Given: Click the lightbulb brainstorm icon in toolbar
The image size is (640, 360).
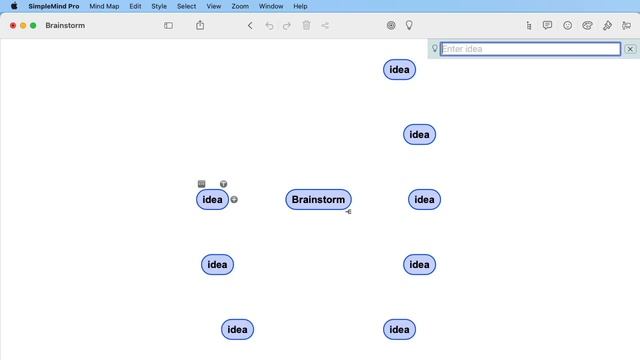Looking at the screenshot, I should pos(409,25).
